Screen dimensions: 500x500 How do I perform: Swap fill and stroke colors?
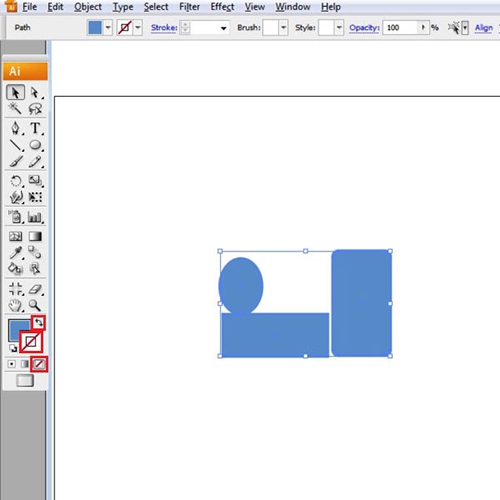(x=39, y=323)
